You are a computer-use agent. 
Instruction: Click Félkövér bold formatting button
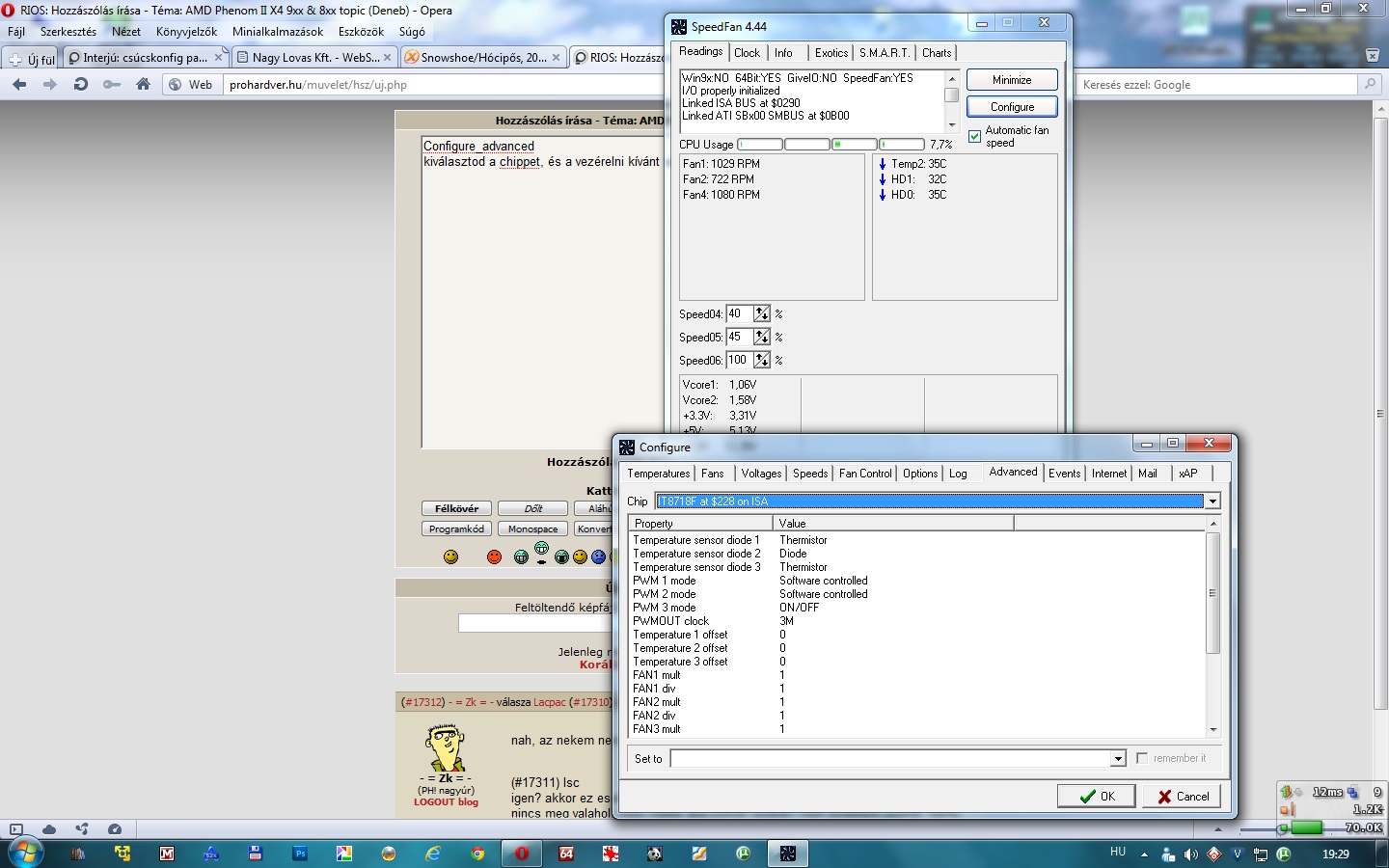[456, 508]
